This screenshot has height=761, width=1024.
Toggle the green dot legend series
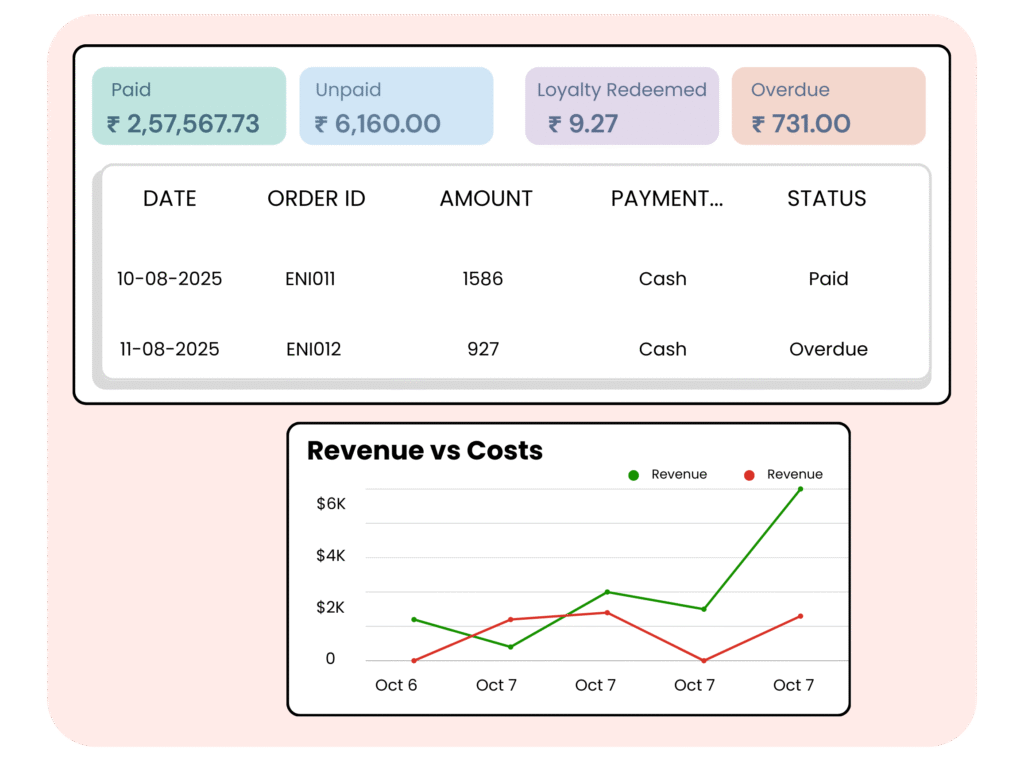(633, 475)
